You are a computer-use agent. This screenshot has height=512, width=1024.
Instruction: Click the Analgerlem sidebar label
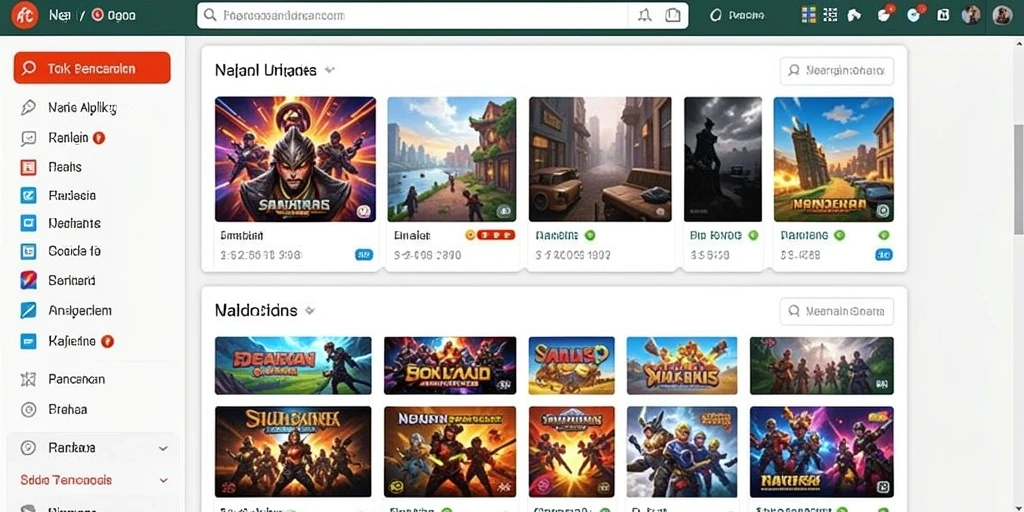tap(80, 310)
